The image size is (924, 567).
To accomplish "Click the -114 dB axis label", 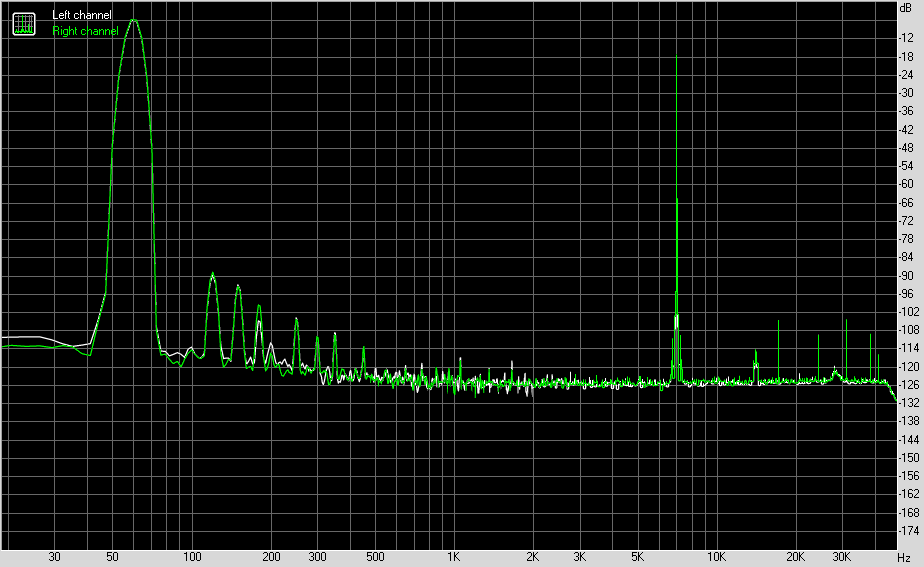I will pyautogui.click(x=909, y=348).
